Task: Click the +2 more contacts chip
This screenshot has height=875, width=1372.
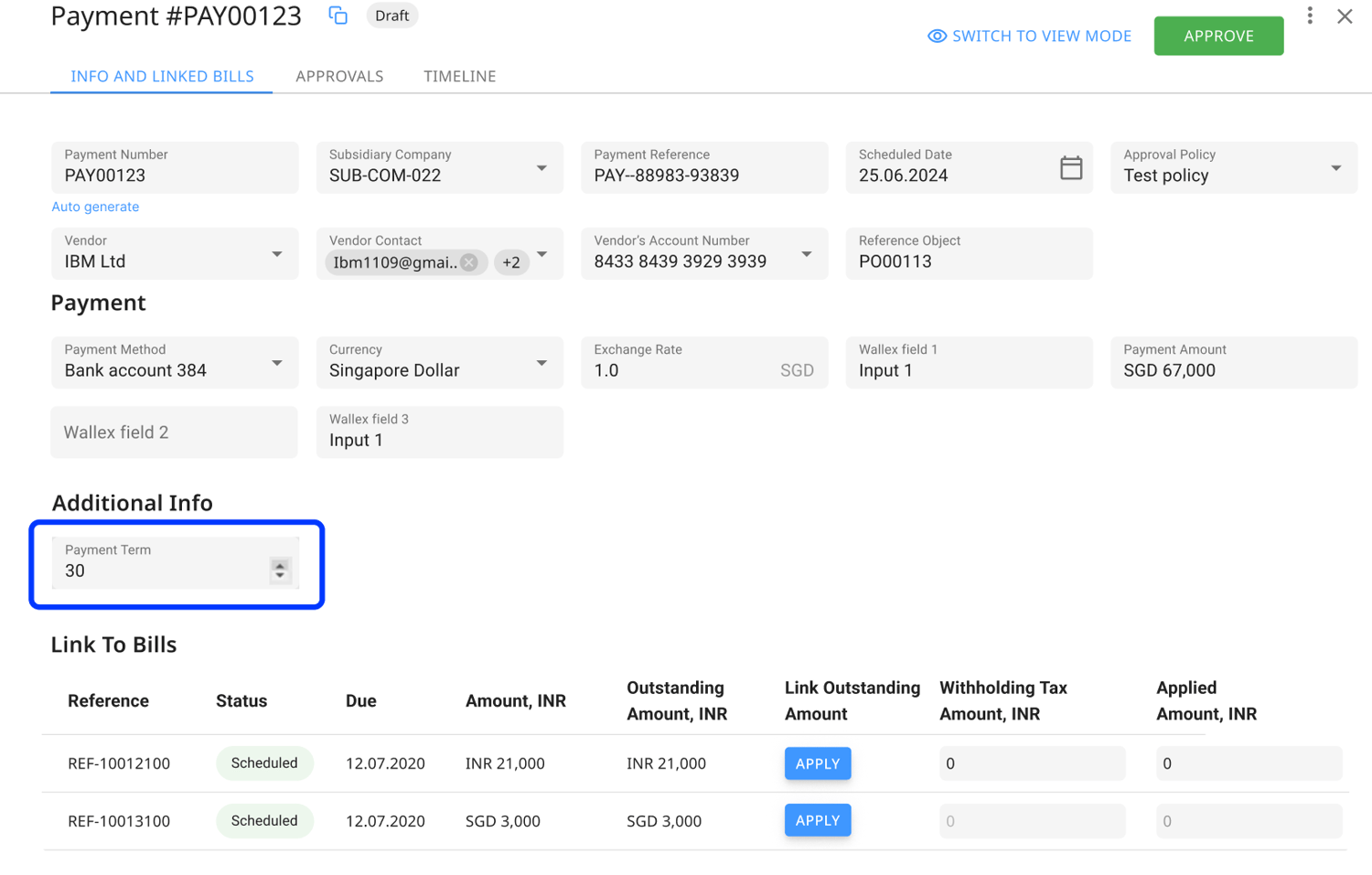Action: [x=511, y=262]
